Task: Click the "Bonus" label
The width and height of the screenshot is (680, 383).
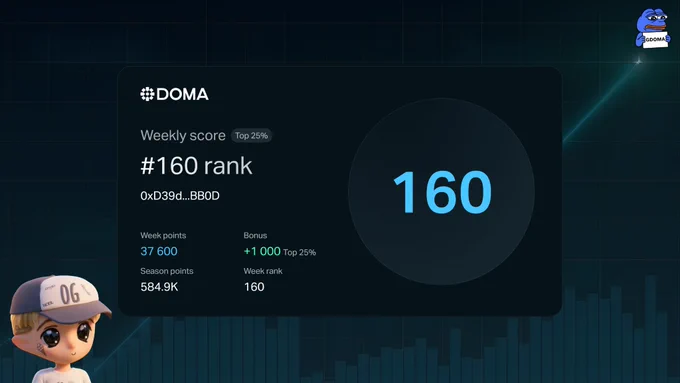Action: 255,236
